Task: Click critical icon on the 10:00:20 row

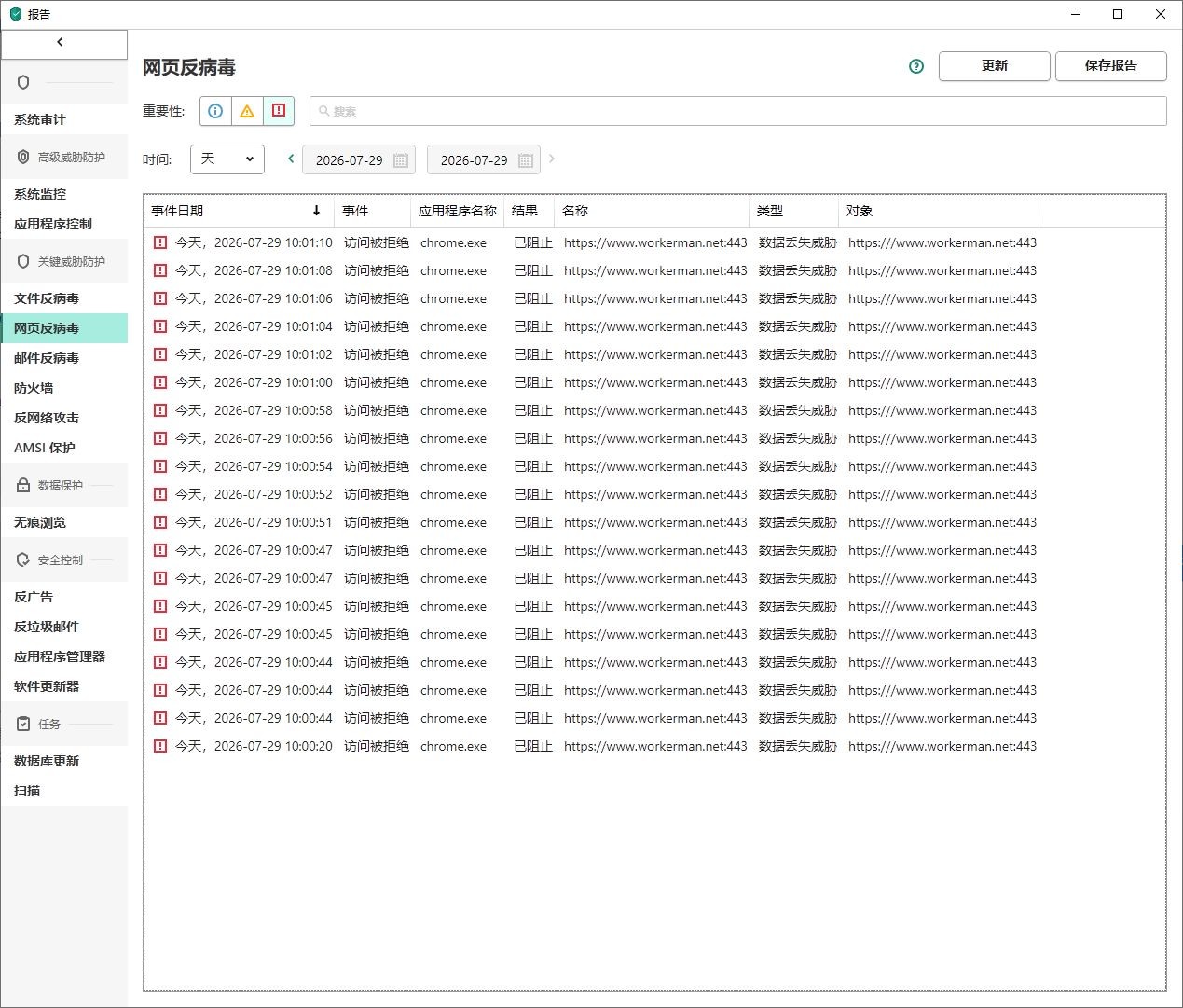Action: (x=160, y=746)
